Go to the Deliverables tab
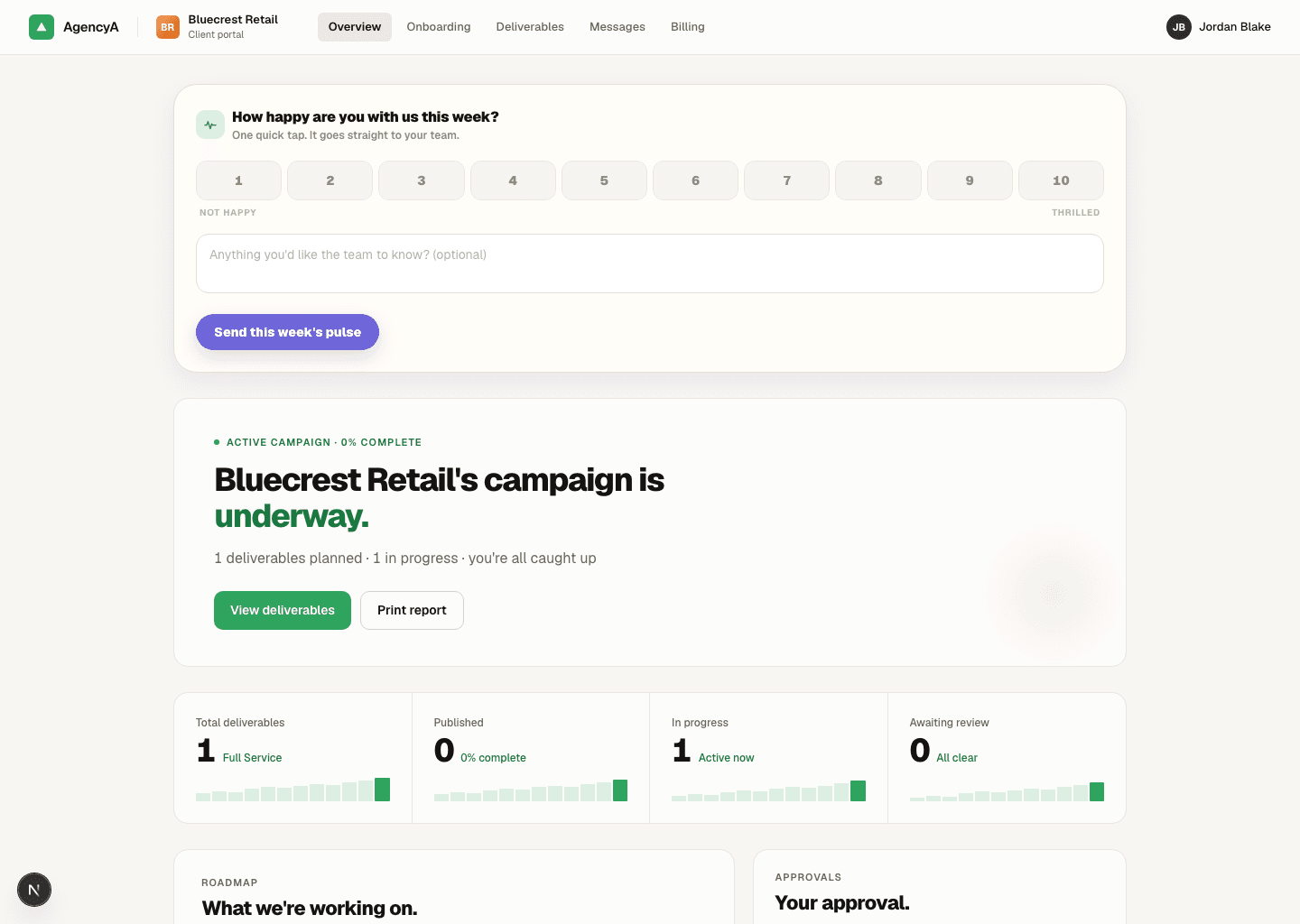Viewport: 1300px width, 924px height. (530, 27)
